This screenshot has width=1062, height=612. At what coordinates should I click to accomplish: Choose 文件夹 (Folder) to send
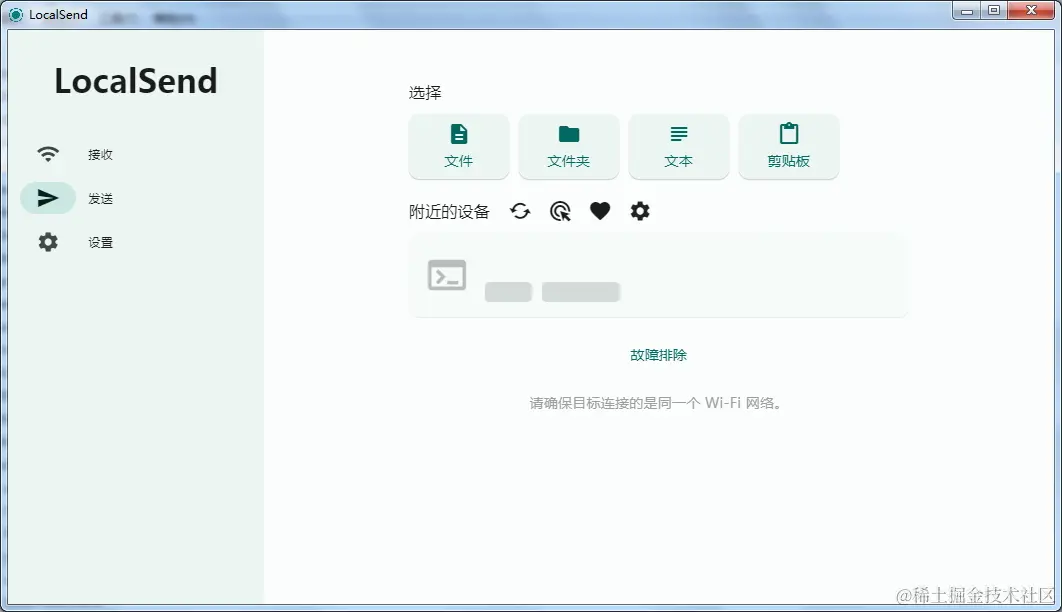pos(568,147)
